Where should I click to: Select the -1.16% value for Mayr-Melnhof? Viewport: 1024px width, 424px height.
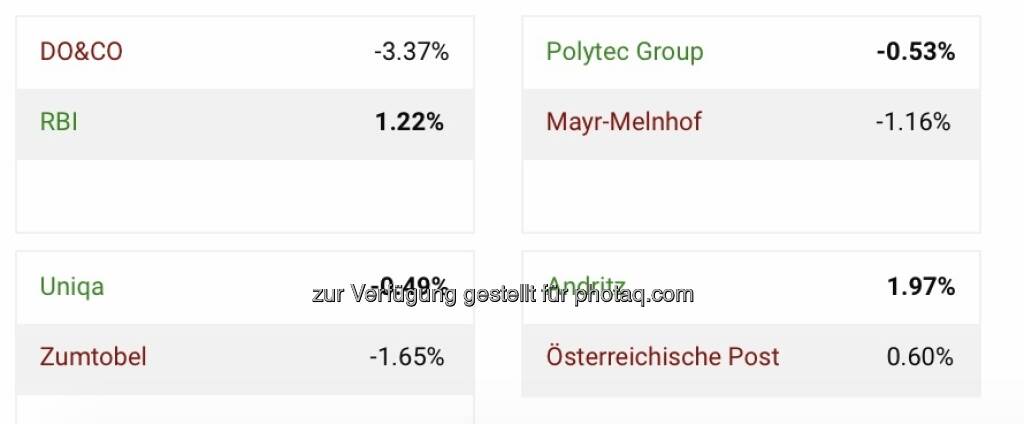point(912,123)
